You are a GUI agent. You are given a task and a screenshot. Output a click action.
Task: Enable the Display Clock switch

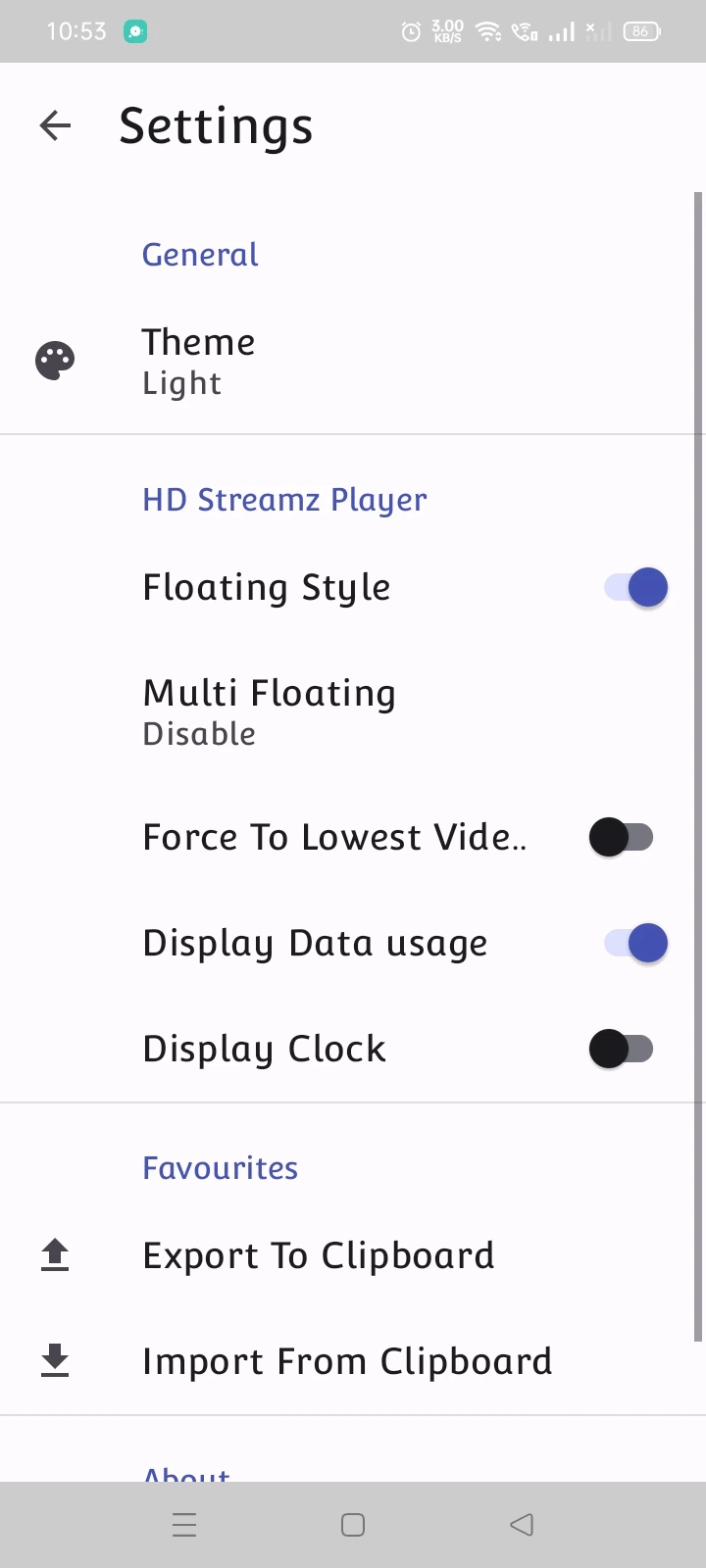tap(622, 1048)
